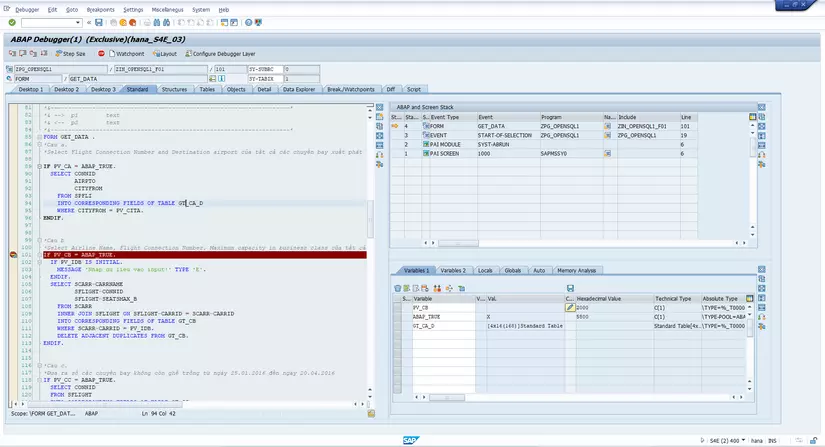Open the Breakpoints menu
The height and width of the screenshot is (447, 825).
(100, 9)
